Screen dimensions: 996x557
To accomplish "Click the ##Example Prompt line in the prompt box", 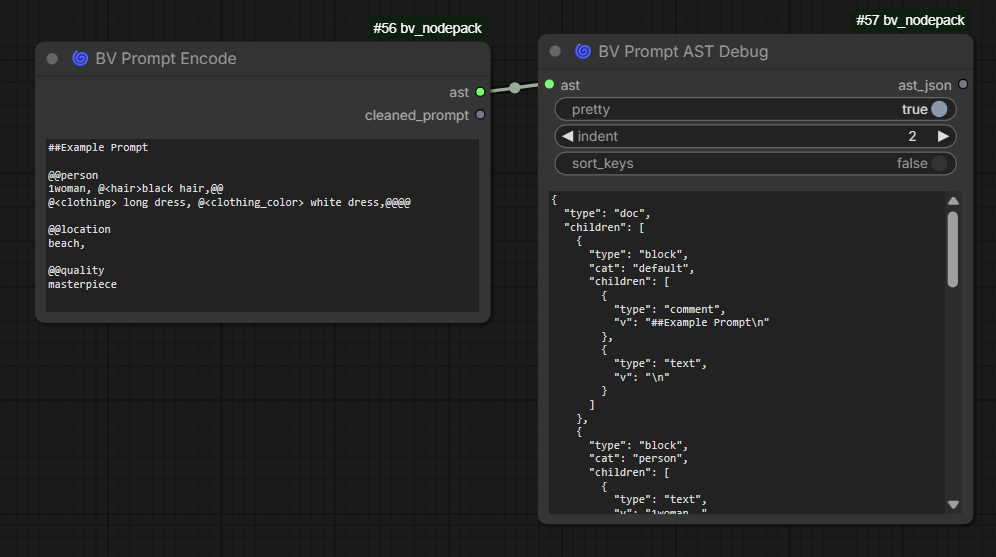I will pos(98,147).
